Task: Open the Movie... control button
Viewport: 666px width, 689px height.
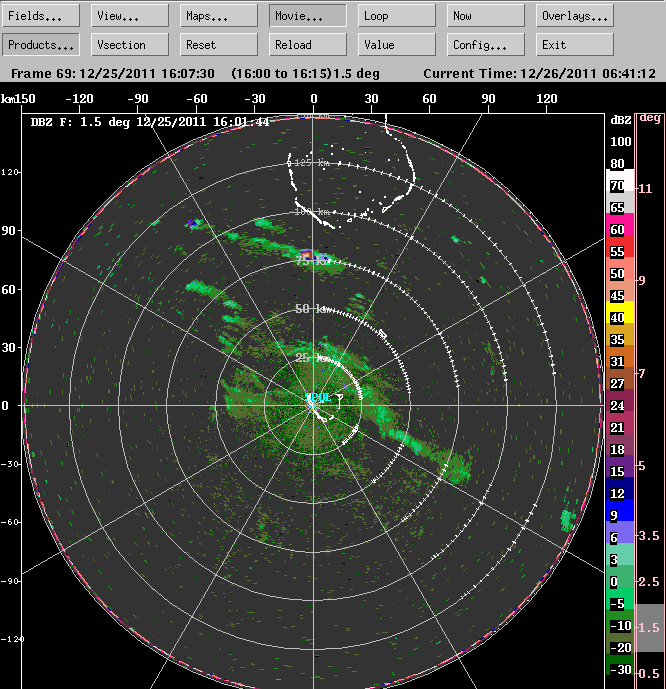Action: click(x=308, y=16)
